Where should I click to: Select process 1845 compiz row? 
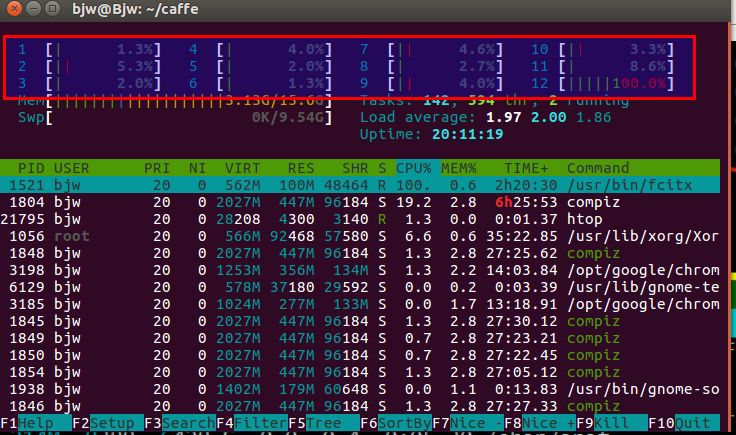[360, 321]
